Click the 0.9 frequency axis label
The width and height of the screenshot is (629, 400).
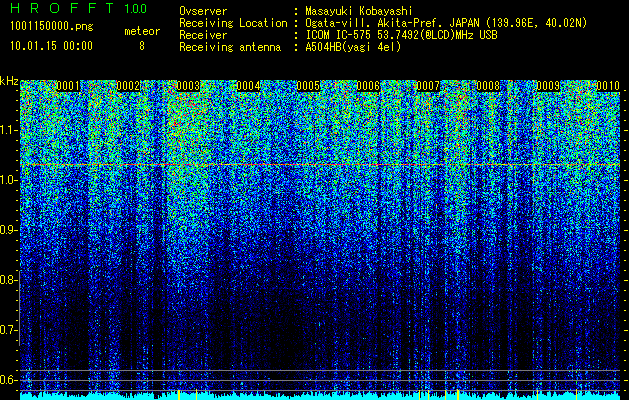point(8,230)
